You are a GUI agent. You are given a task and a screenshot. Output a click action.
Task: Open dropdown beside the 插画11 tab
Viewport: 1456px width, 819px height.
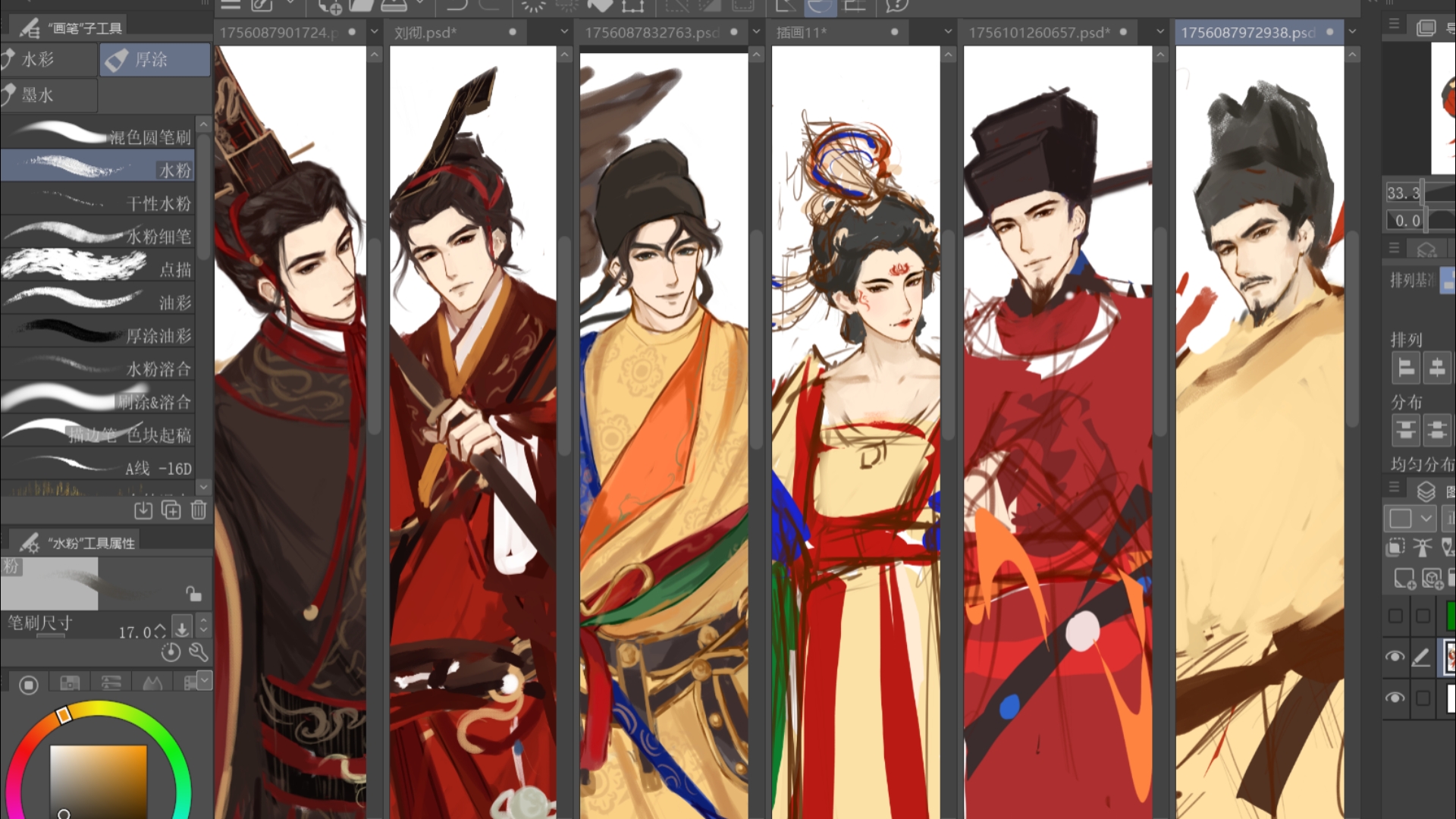pos(948,32)
